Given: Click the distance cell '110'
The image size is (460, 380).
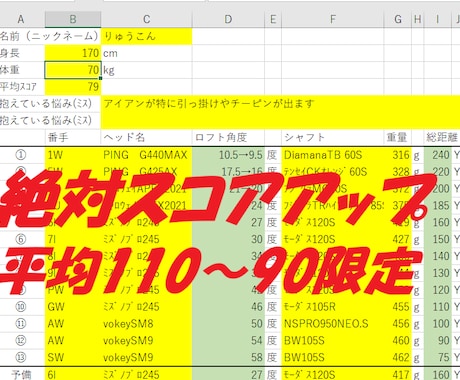Looking at the screenshot, I should 437,307.
